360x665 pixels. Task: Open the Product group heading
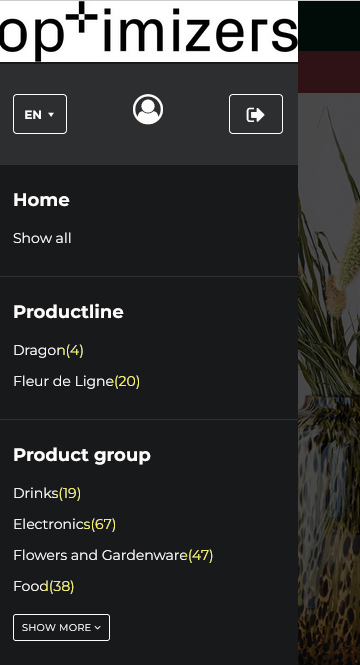tap(82, 455)
